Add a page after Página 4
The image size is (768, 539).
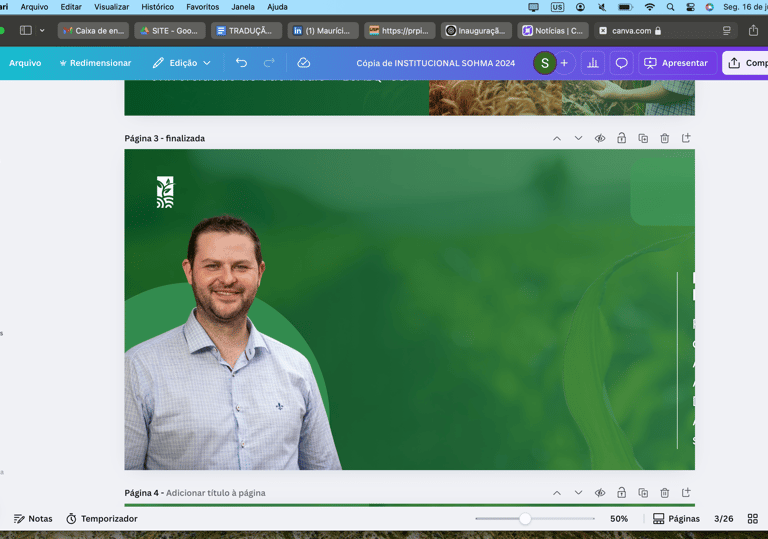[686, 492]
